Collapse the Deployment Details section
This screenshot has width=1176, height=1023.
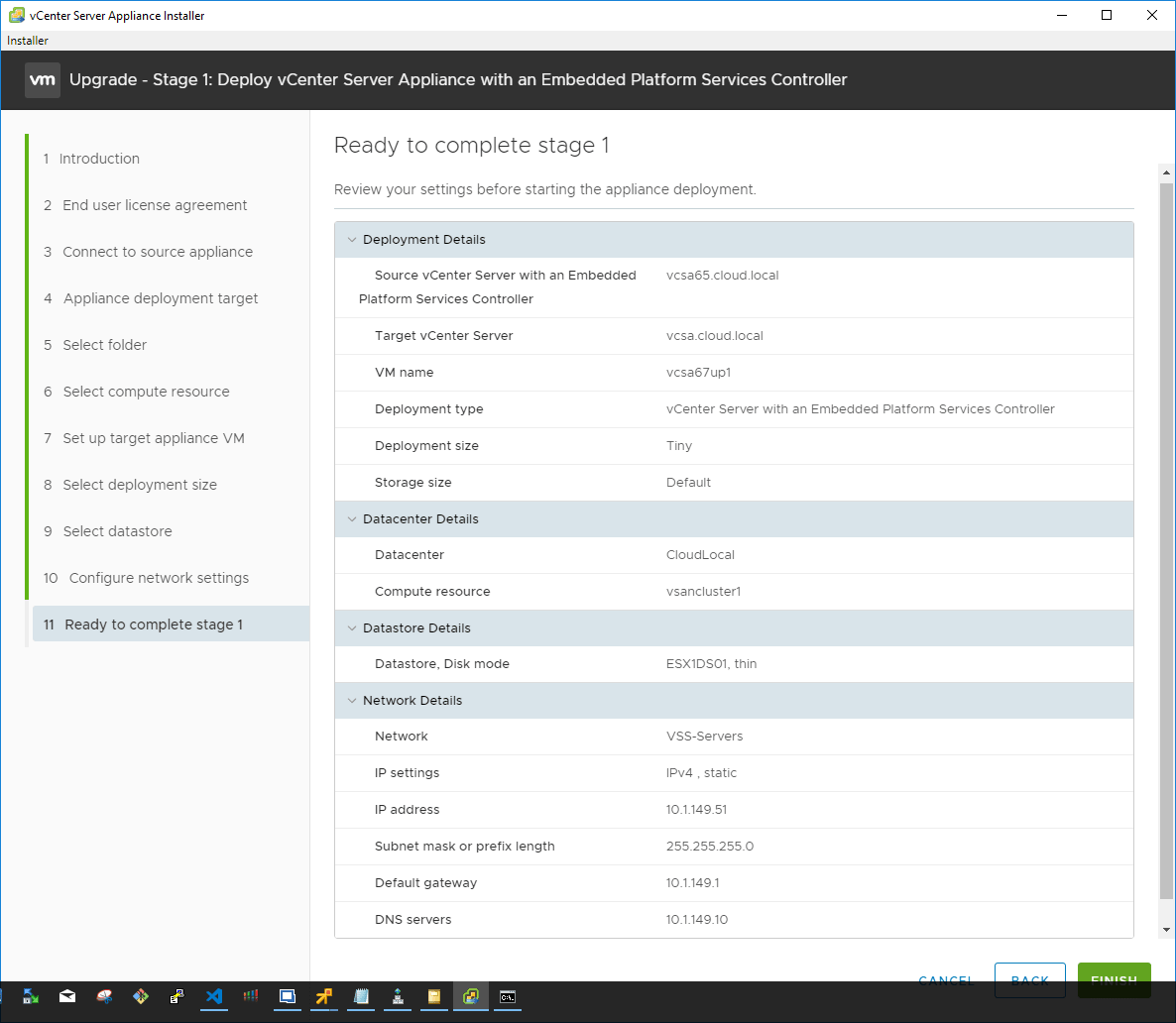352,240
